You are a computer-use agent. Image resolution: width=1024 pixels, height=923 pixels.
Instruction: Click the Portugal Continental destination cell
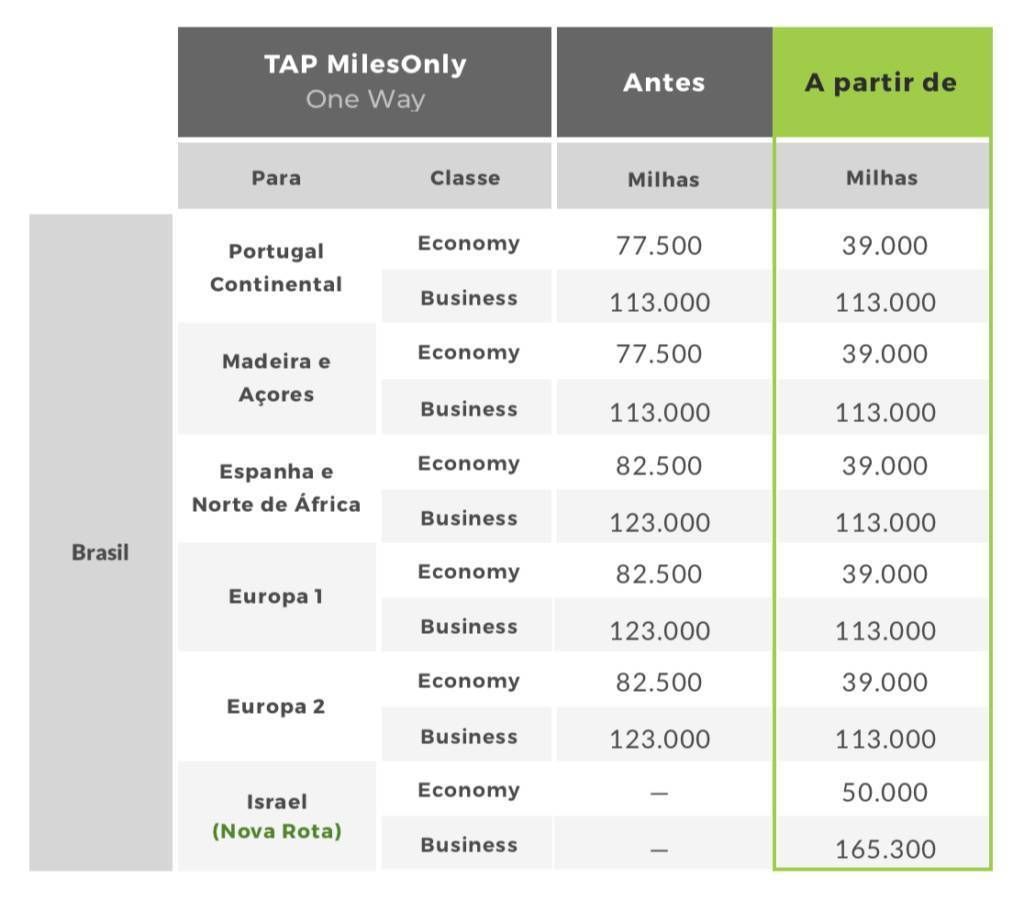(276, 268)
